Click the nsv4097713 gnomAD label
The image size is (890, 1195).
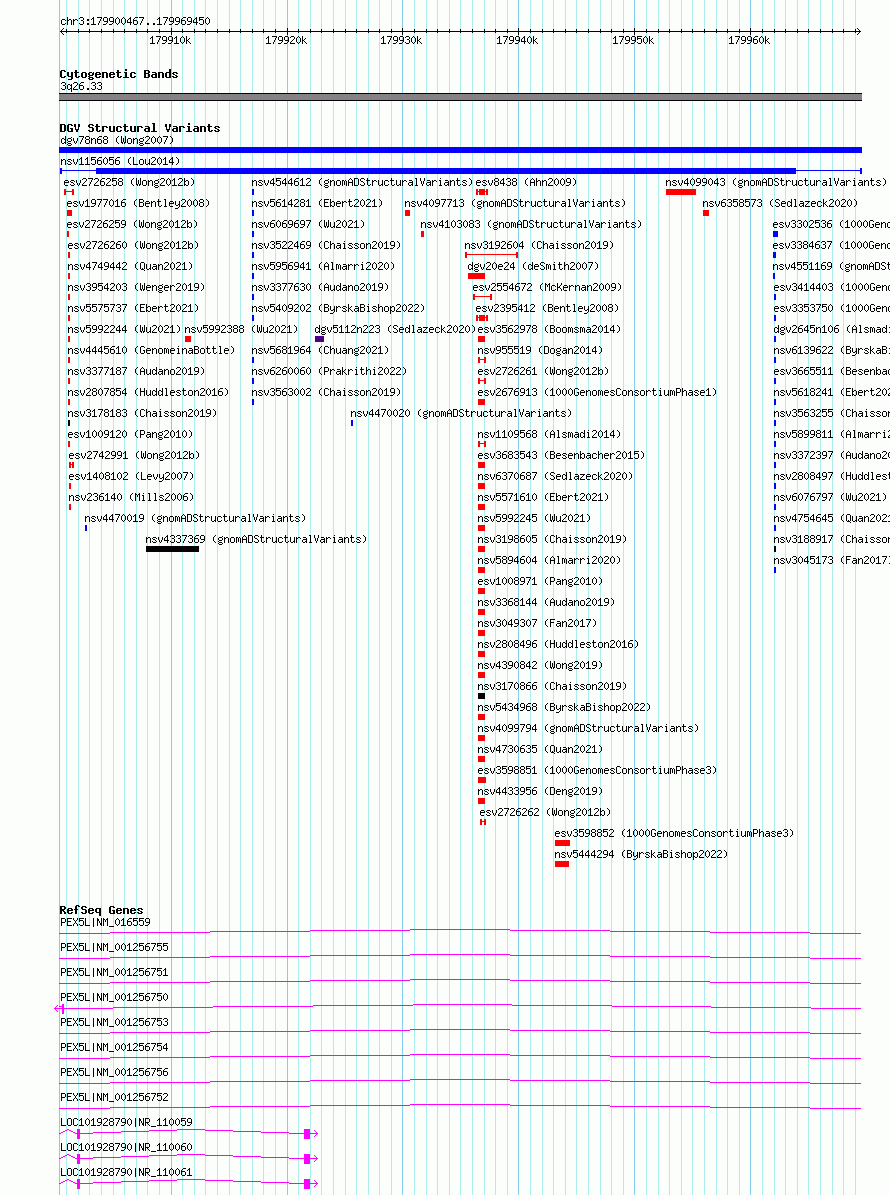click(514, 203)
